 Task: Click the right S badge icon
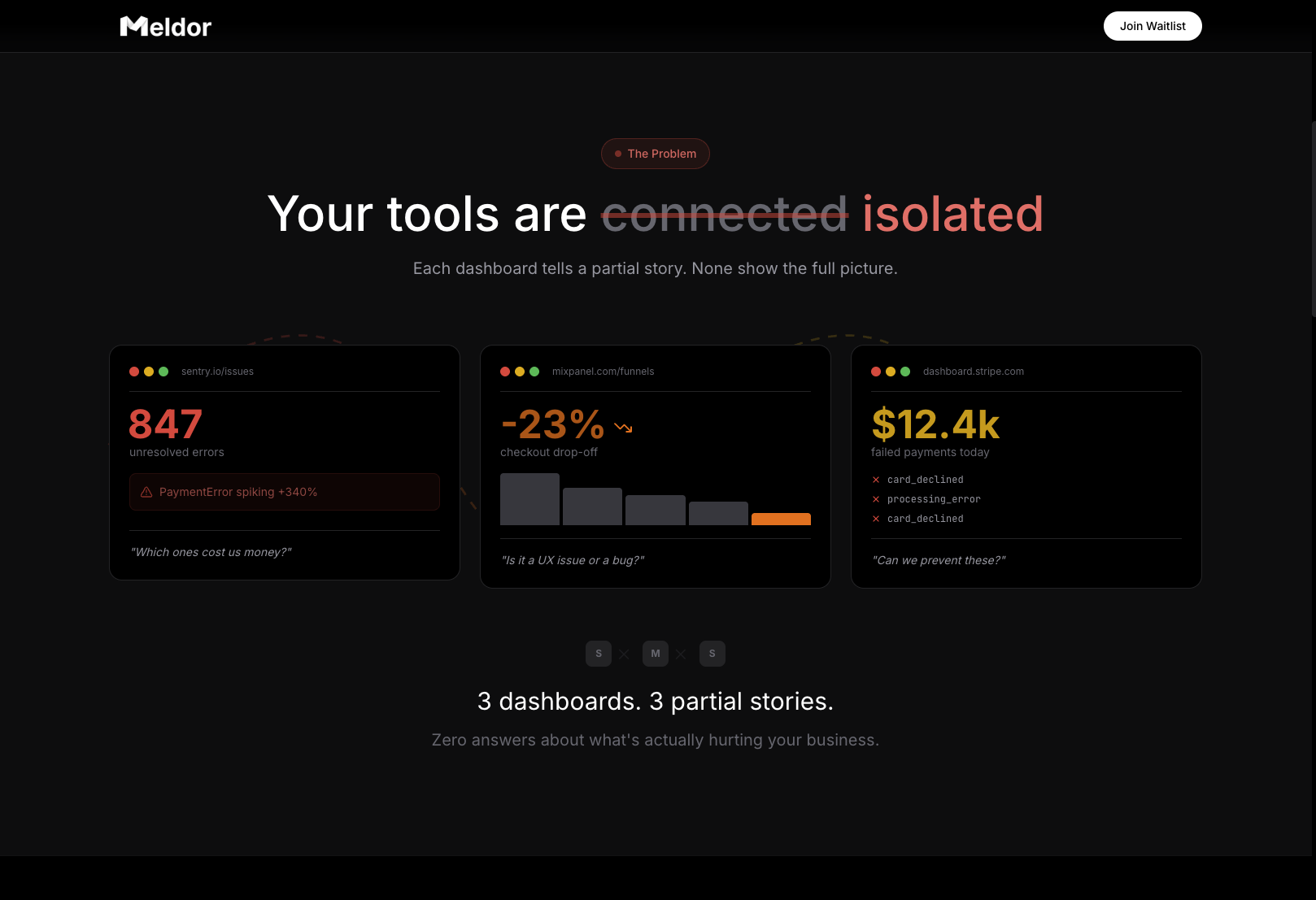712,654
